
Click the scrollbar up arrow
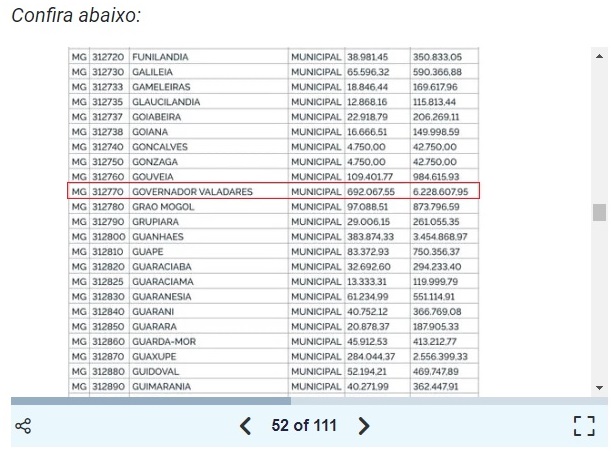(x=599, y=56)
